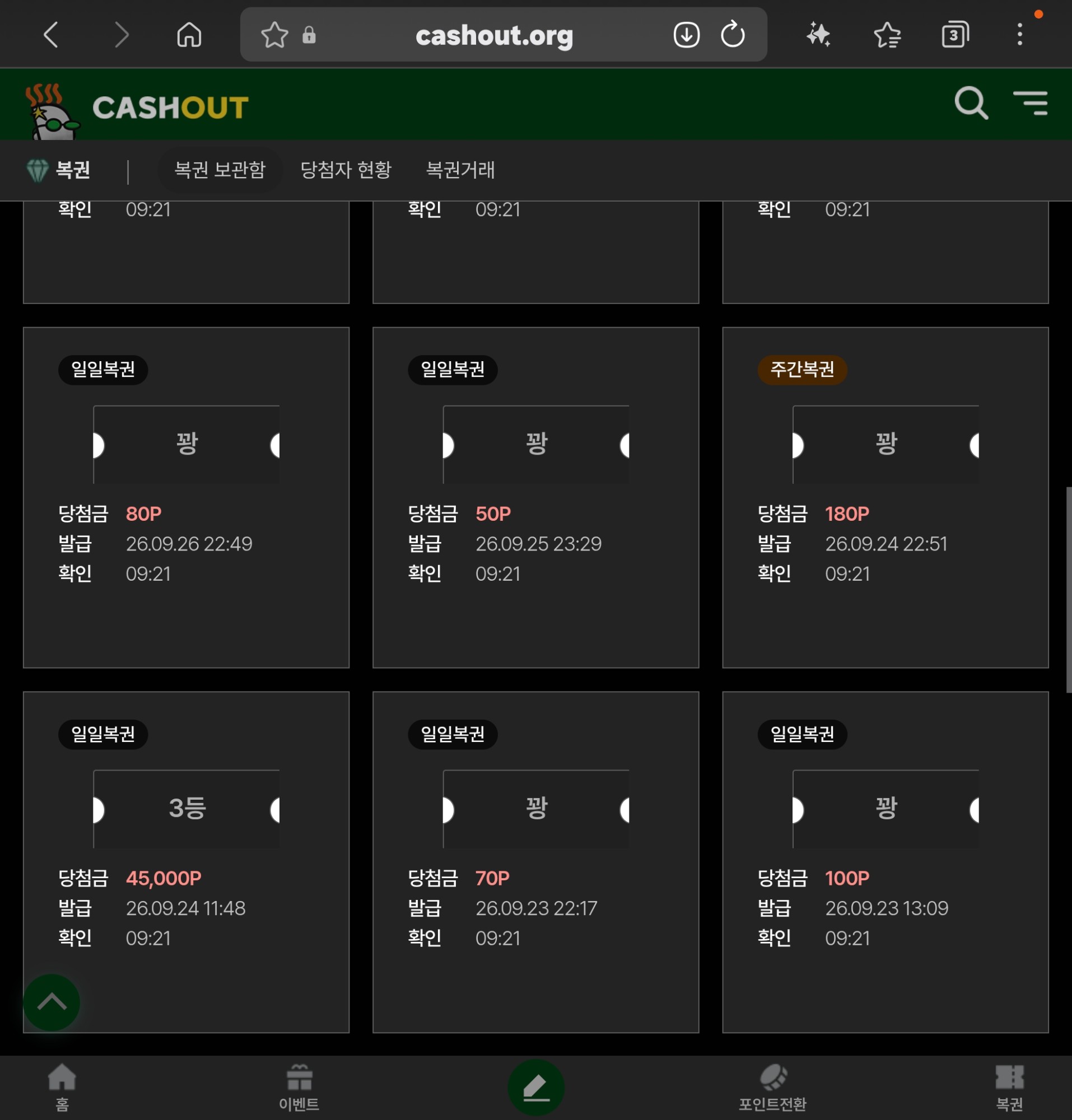Image resolution: width=1072 pixels, height=1120 pixels.
Task: Go back with the browser back arrow
Action: 52,35
